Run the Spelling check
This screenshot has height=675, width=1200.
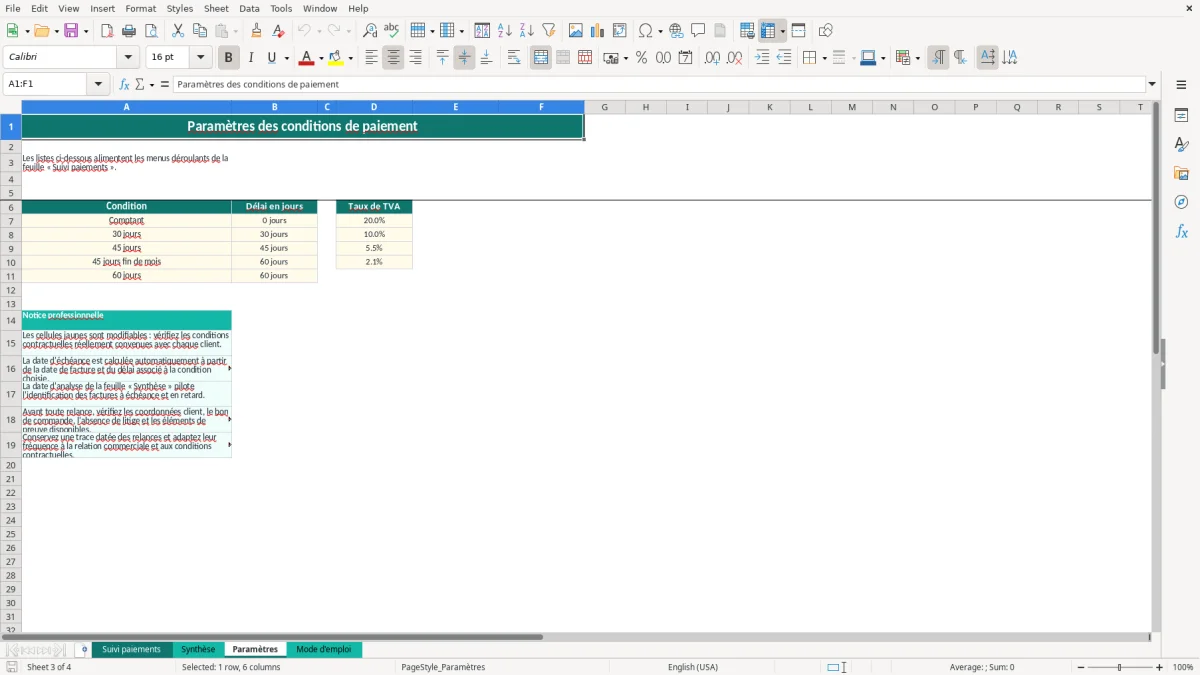392,31
